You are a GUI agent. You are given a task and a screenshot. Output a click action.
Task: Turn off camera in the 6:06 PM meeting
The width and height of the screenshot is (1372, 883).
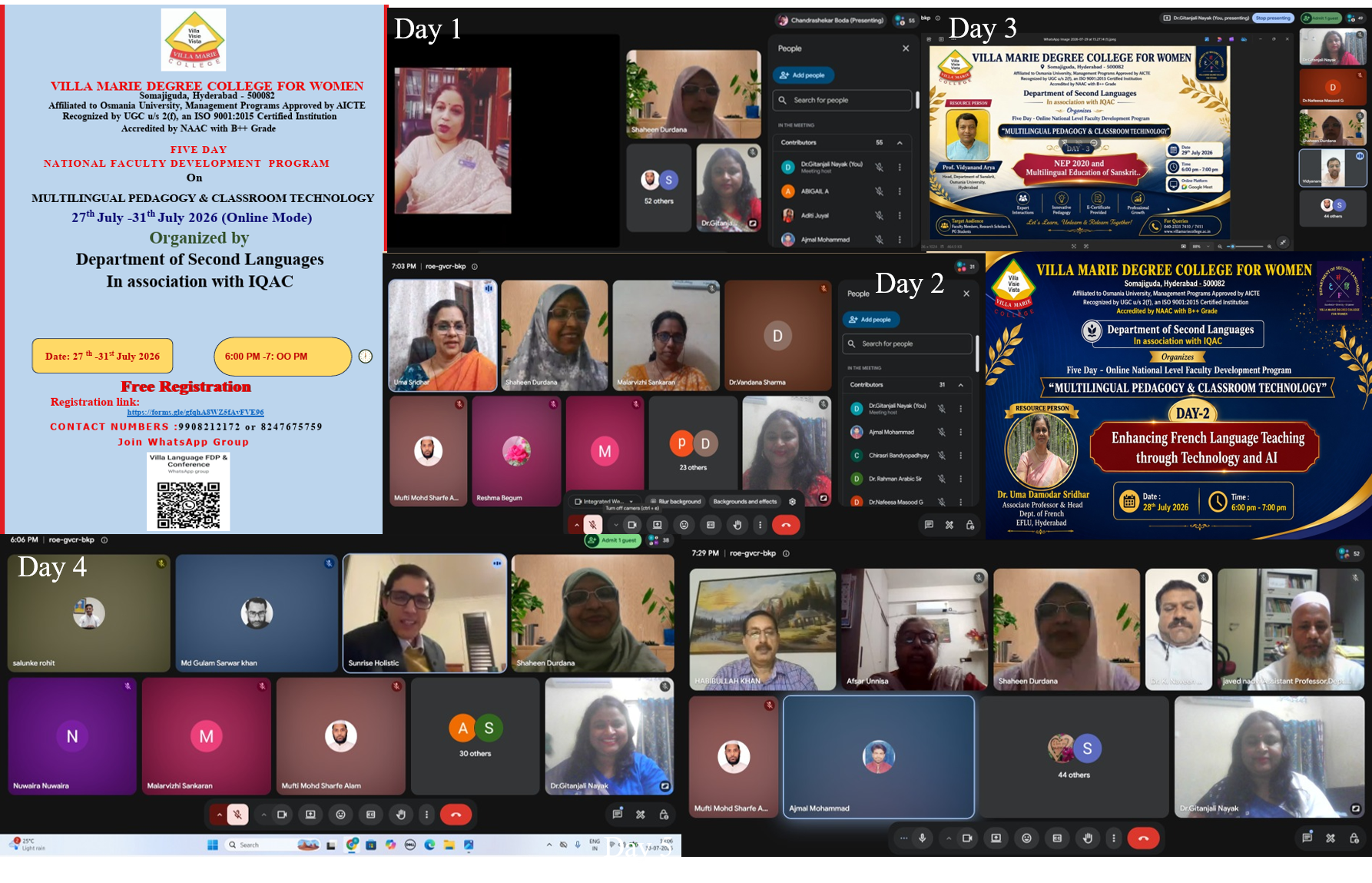pos(282,814)
